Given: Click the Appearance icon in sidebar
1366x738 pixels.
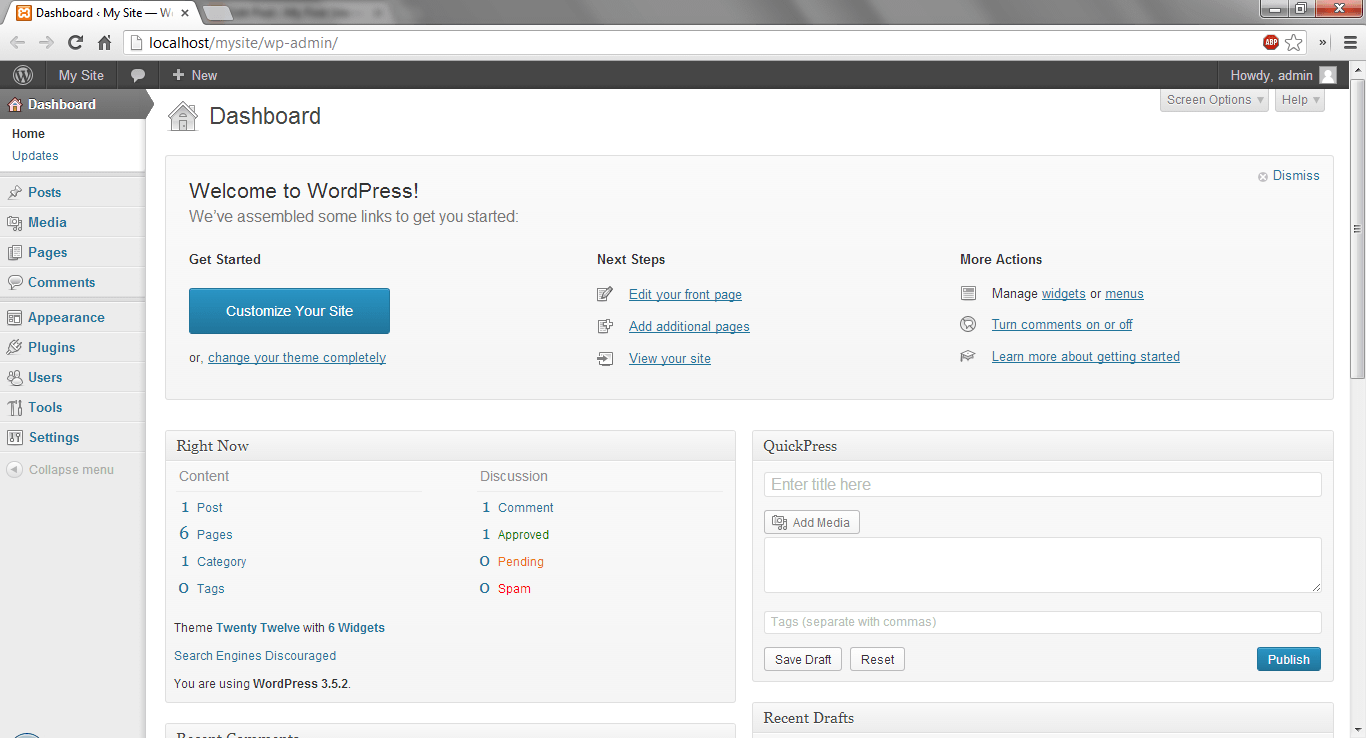Looking at the screenshot, I should pos(14,317).
